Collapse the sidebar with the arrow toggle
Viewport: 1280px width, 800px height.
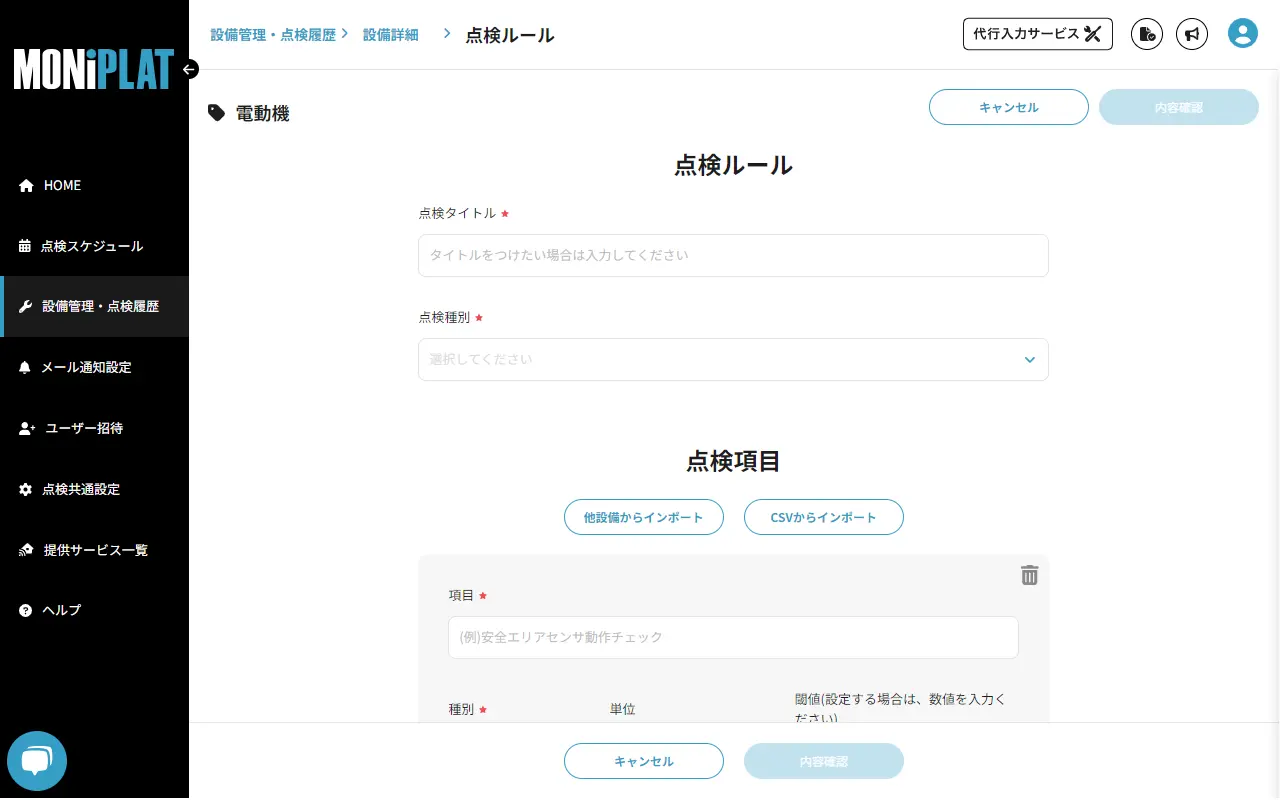tap(189, 69)
